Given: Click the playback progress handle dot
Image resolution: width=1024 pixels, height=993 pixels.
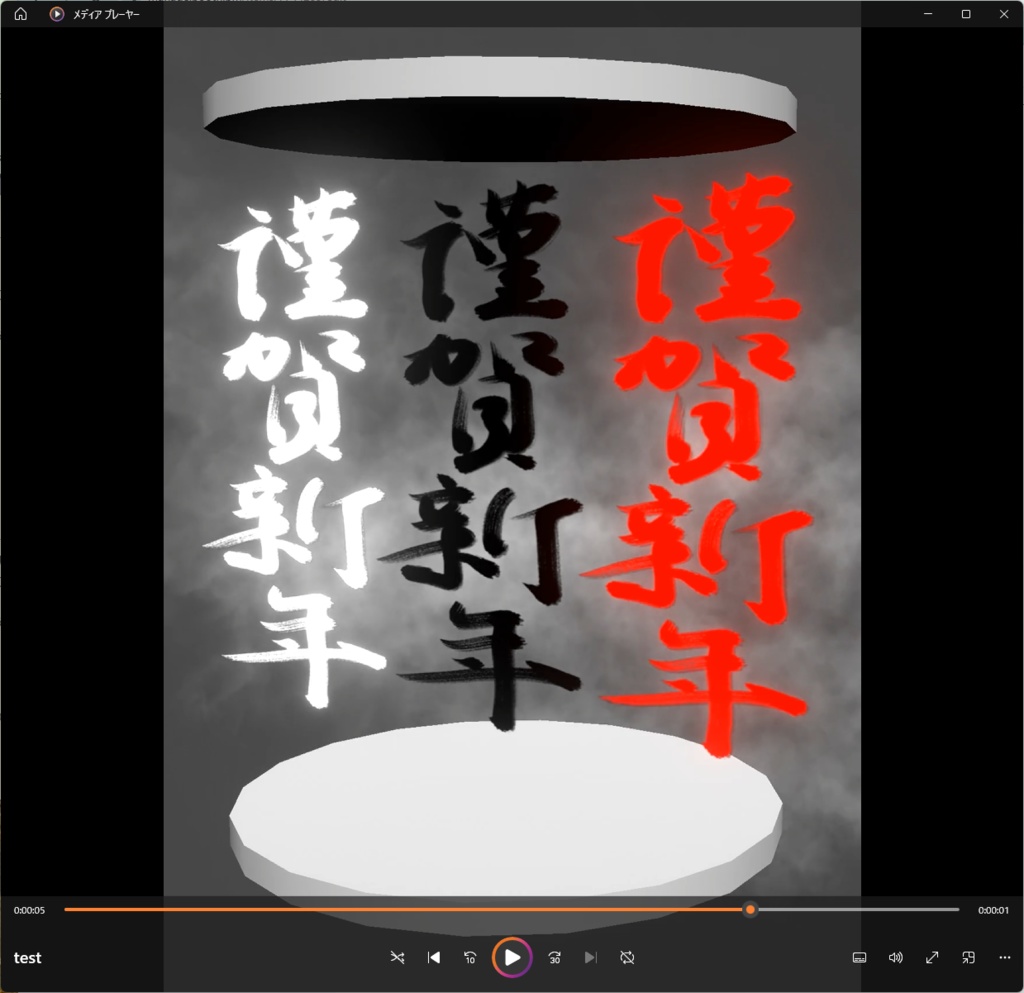Looking at the screenshot, I should [x=750, y=910].
